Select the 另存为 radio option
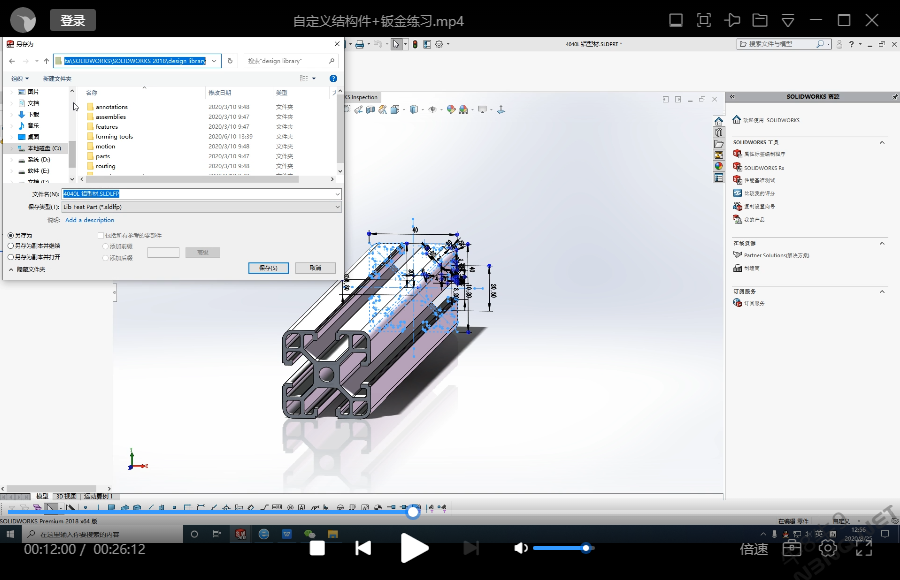This screenshot has height=580, width=900. point(11,235)
